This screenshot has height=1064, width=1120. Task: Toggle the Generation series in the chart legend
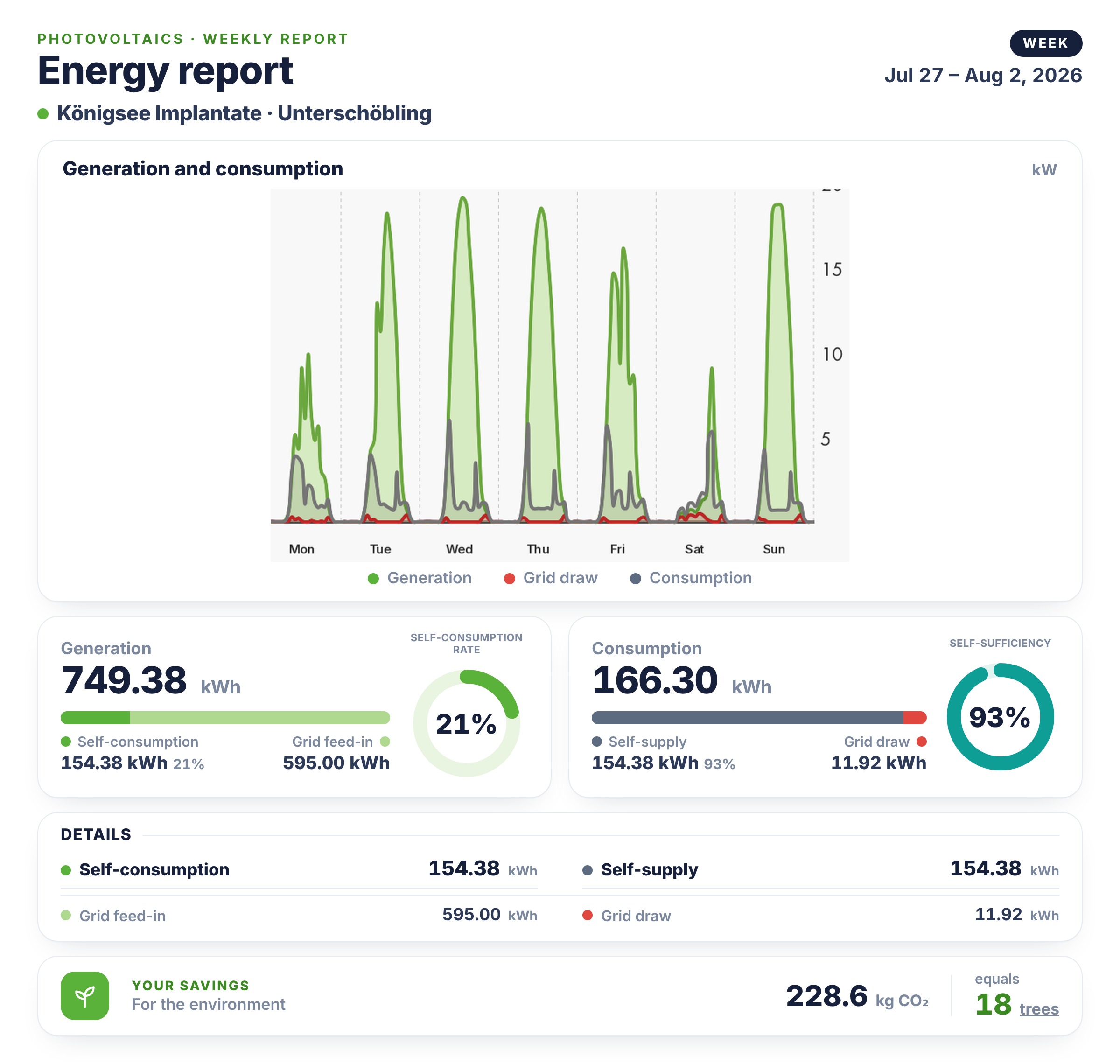pyautogui.click(x=420, y=578)
